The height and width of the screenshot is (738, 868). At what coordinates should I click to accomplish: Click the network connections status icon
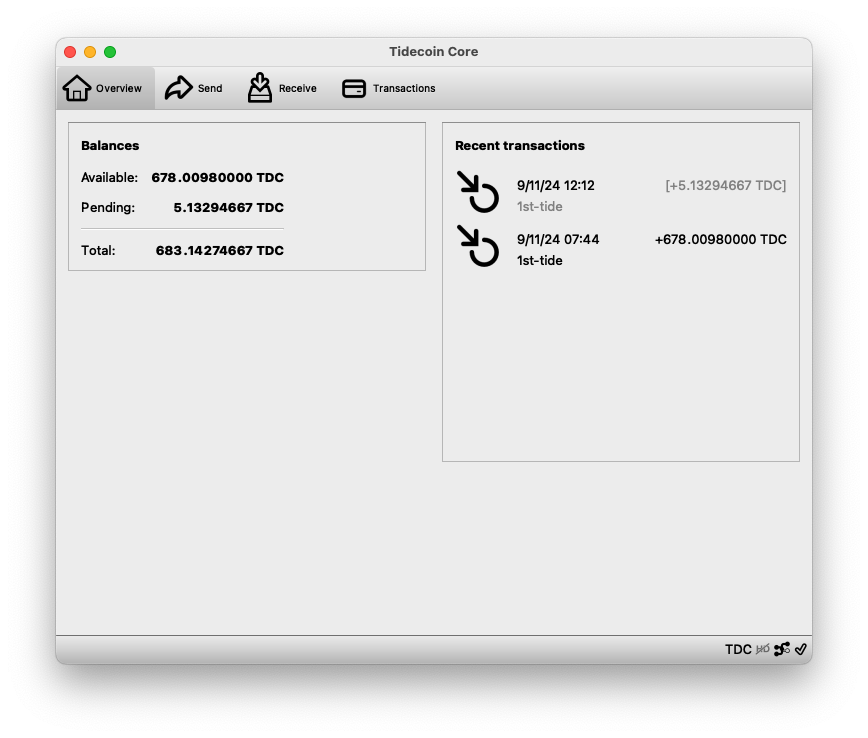(782, 649)
